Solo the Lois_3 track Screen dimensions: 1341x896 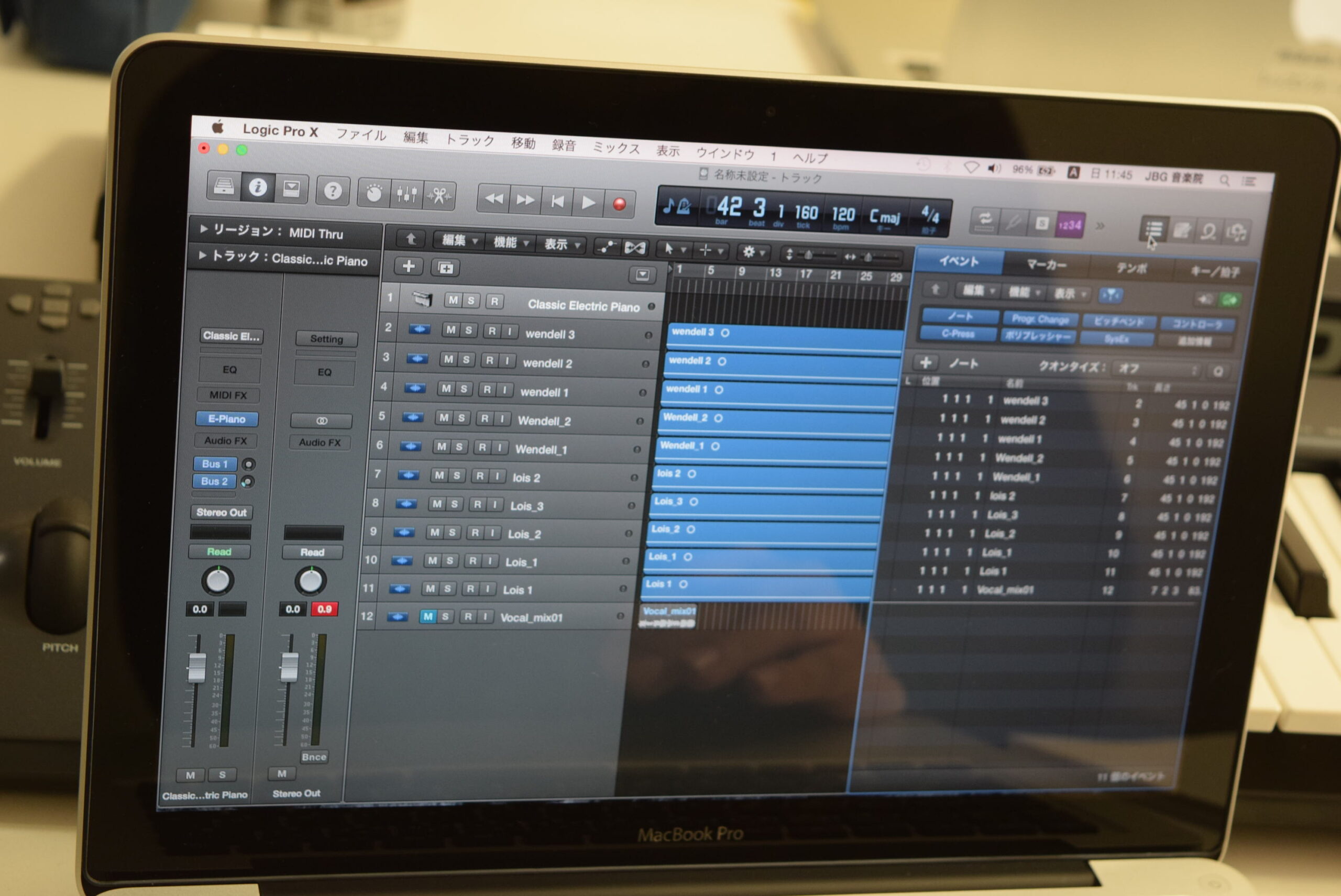click(454, 504)
